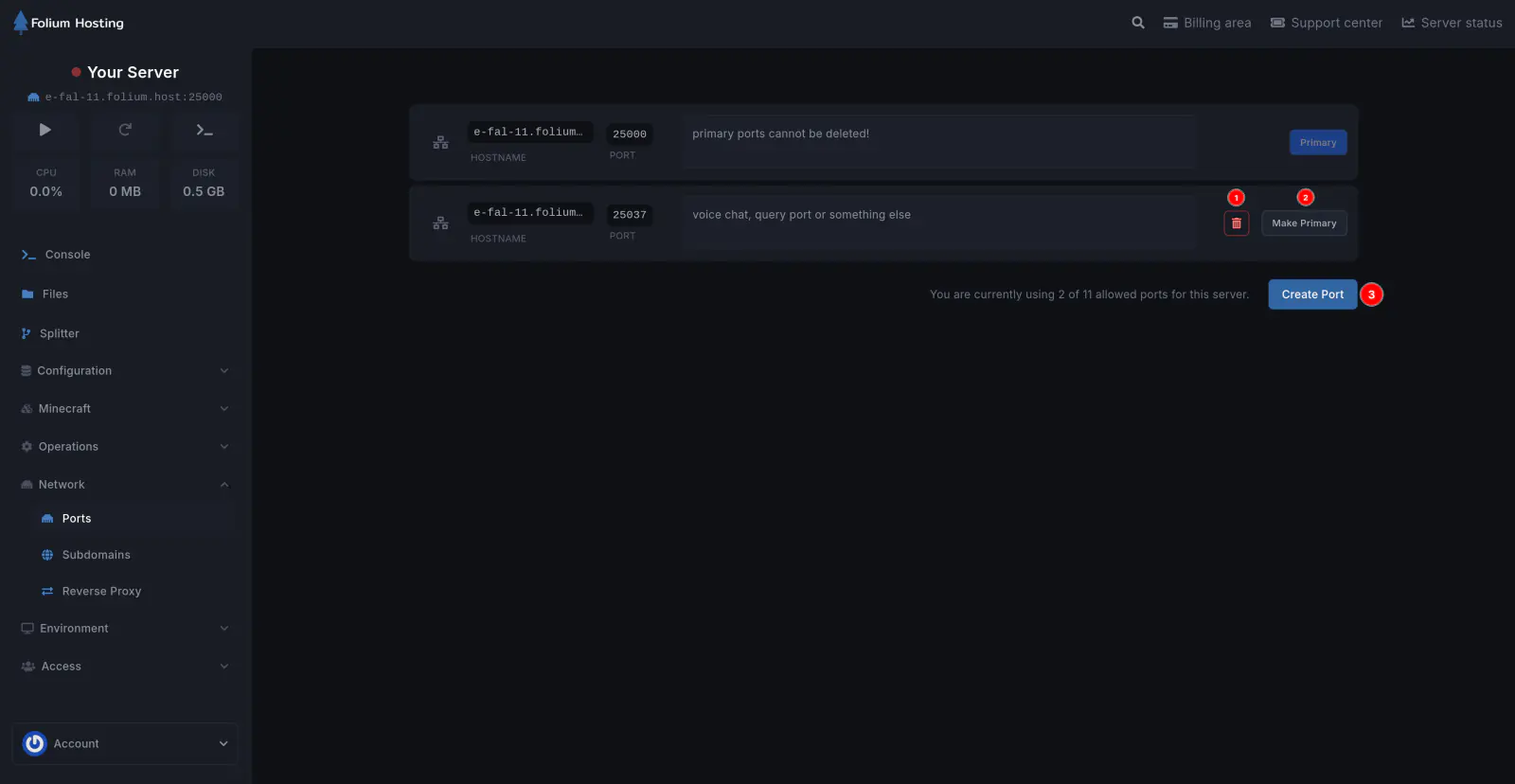Open the Billing area link
Screen dimensions: 1515x784
(1207, 23)
